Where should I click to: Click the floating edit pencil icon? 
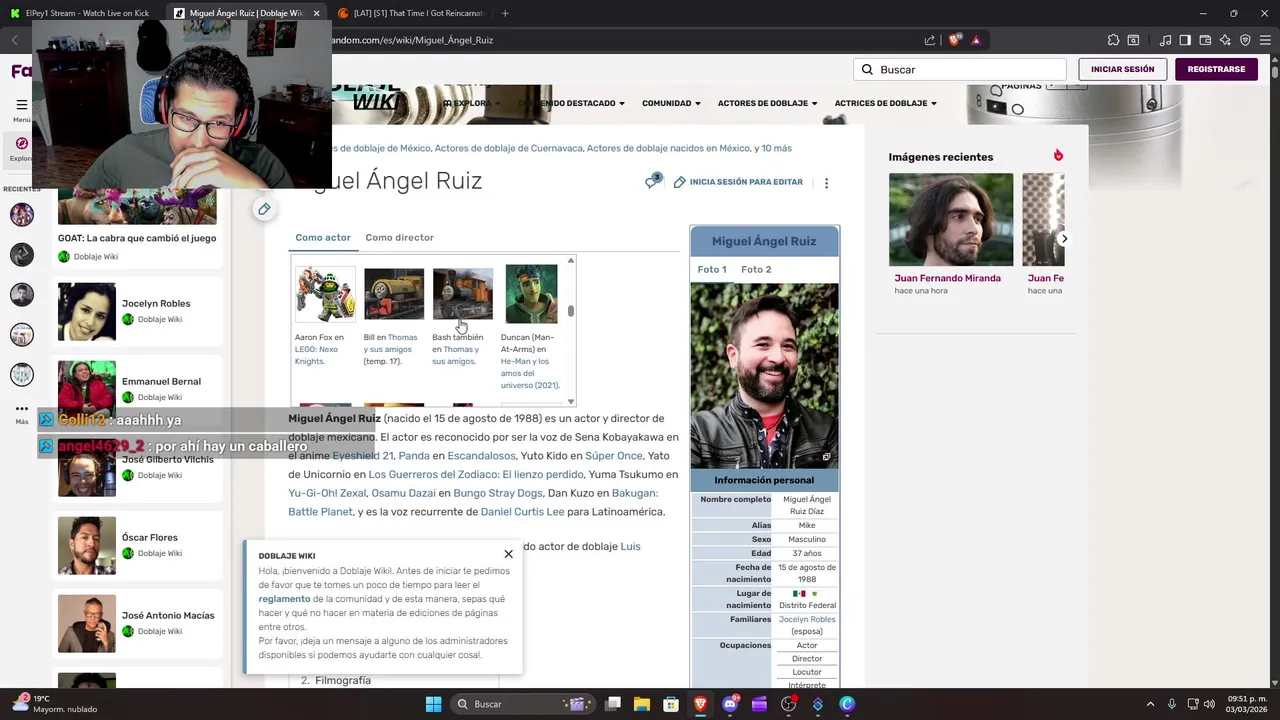pos(264,209)
